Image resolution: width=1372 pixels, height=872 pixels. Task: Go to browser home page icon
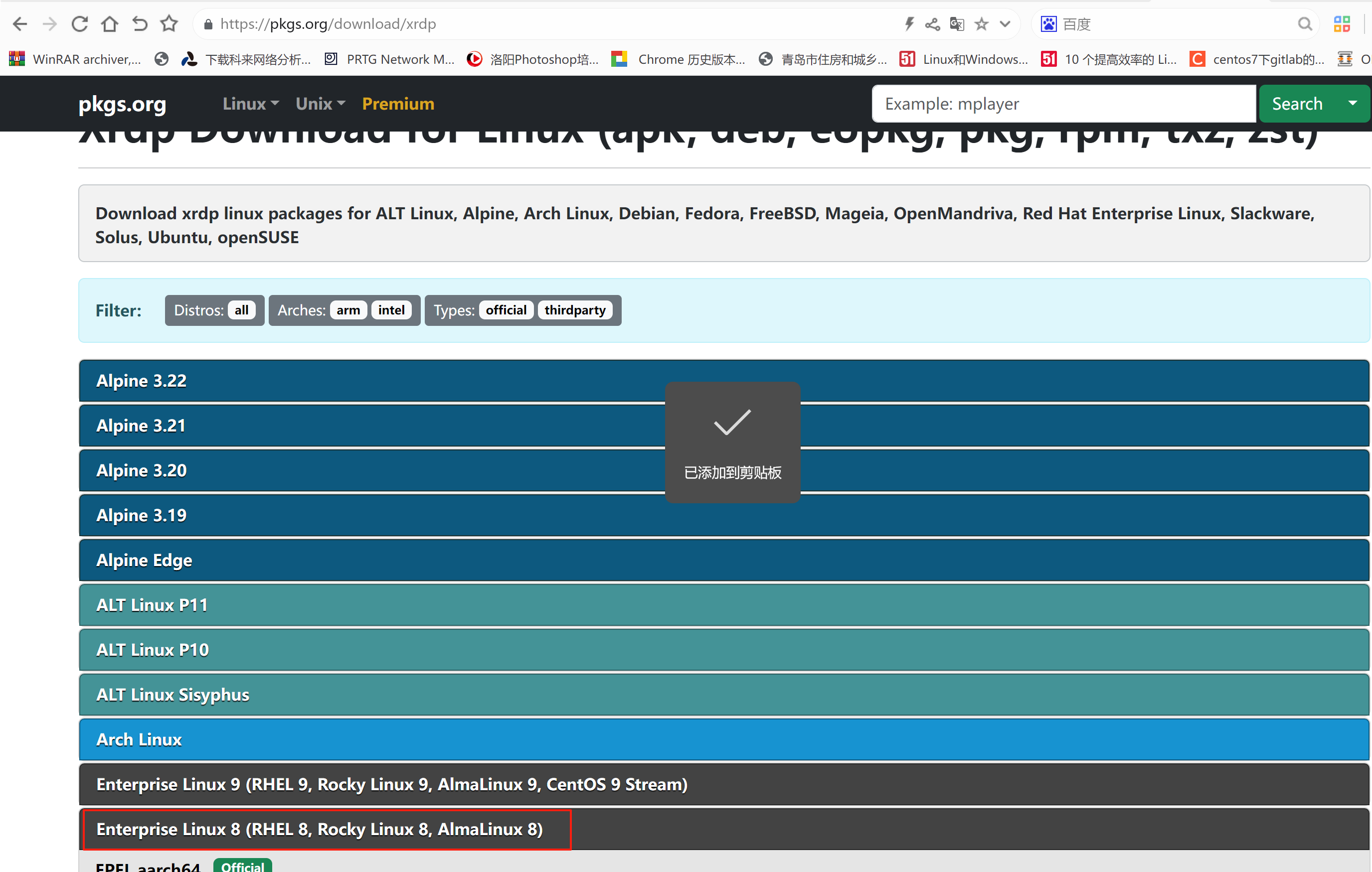109,24
